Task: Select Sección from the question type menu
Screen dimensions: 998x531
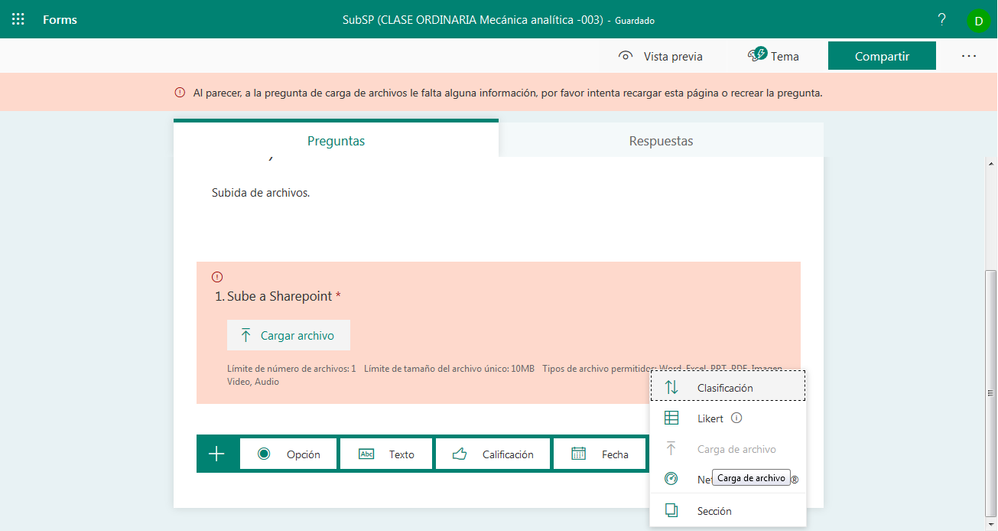Action: 727,511
